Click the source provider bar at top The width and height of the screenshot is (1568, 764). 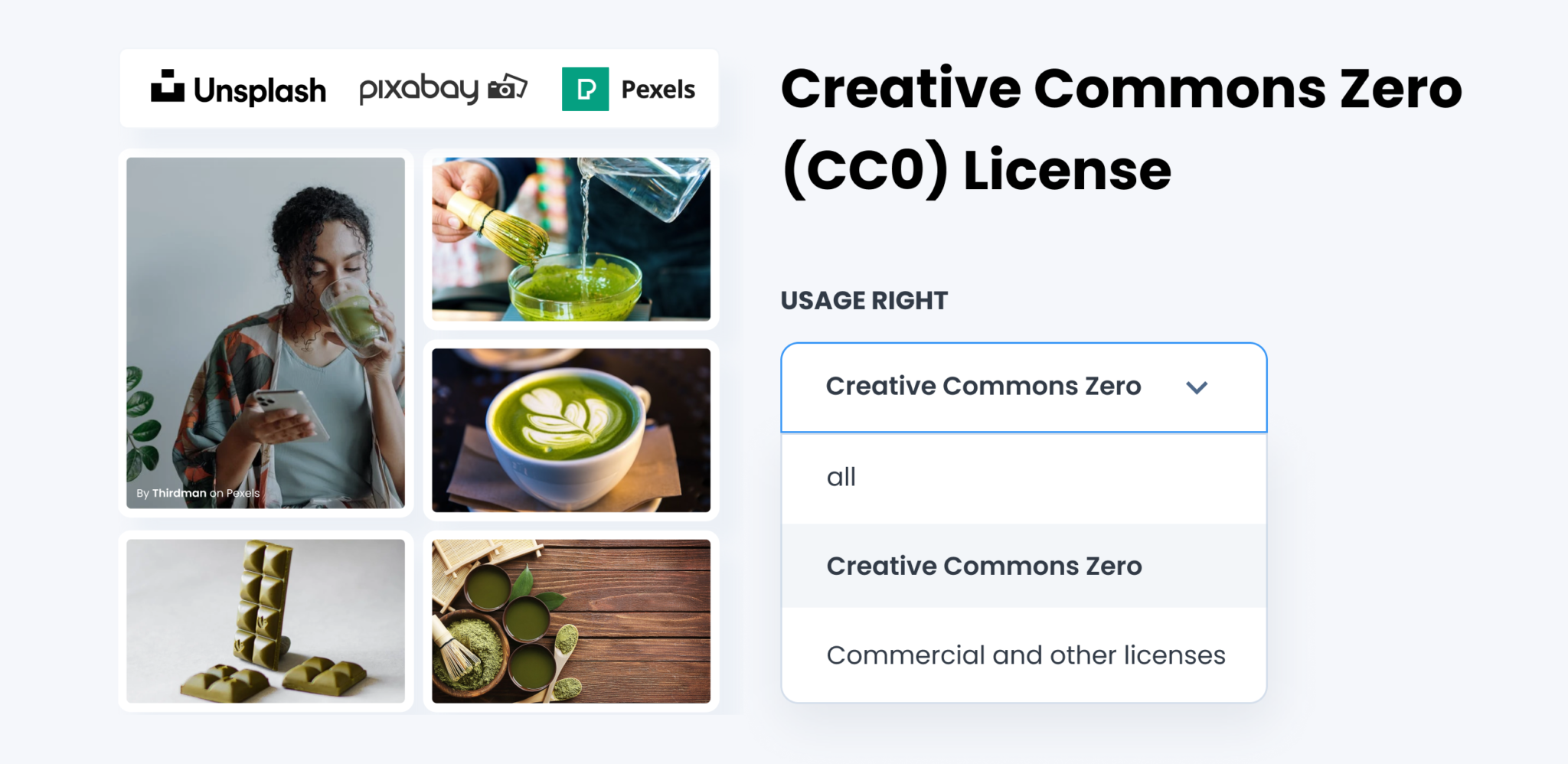(x=419, y=88)
